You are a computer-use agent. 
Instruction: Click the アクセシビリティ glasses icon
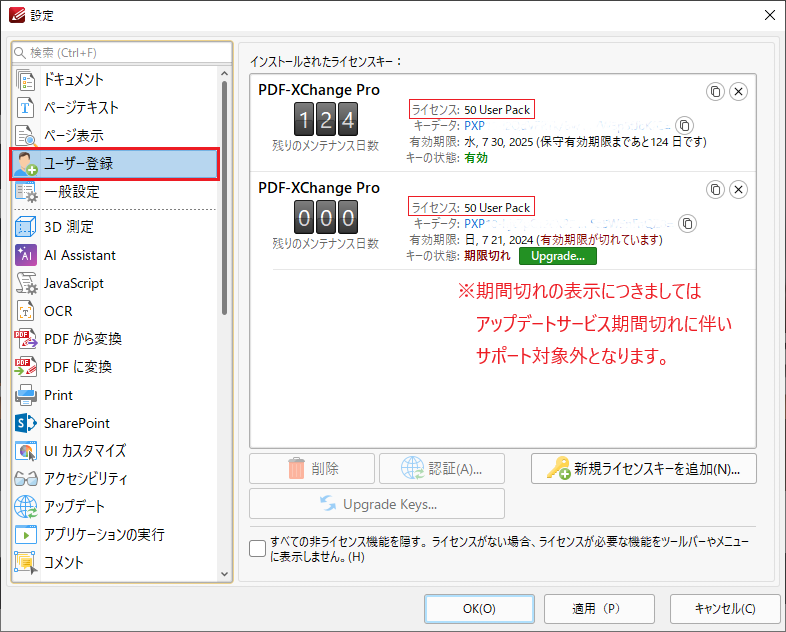pyautogui.click(x=26, y=479)
